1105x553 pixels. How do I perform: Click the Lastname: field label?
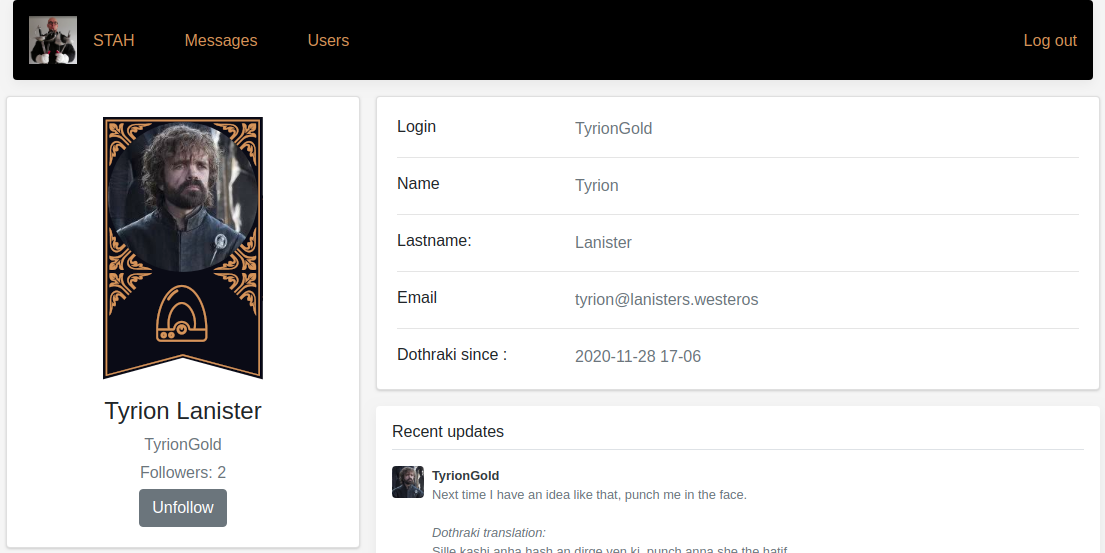point(434,240)
